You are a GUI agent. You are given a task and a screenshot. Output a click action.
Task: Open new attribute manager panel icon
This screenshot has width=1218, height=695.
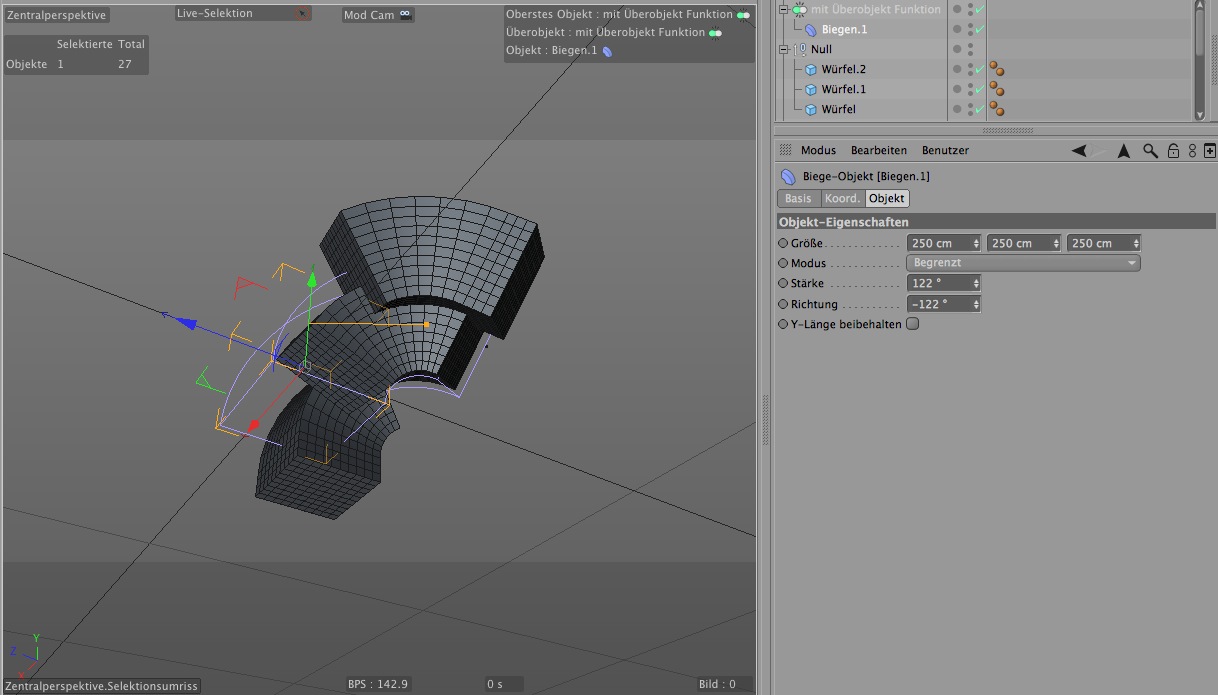click(x=1210, y=151)
